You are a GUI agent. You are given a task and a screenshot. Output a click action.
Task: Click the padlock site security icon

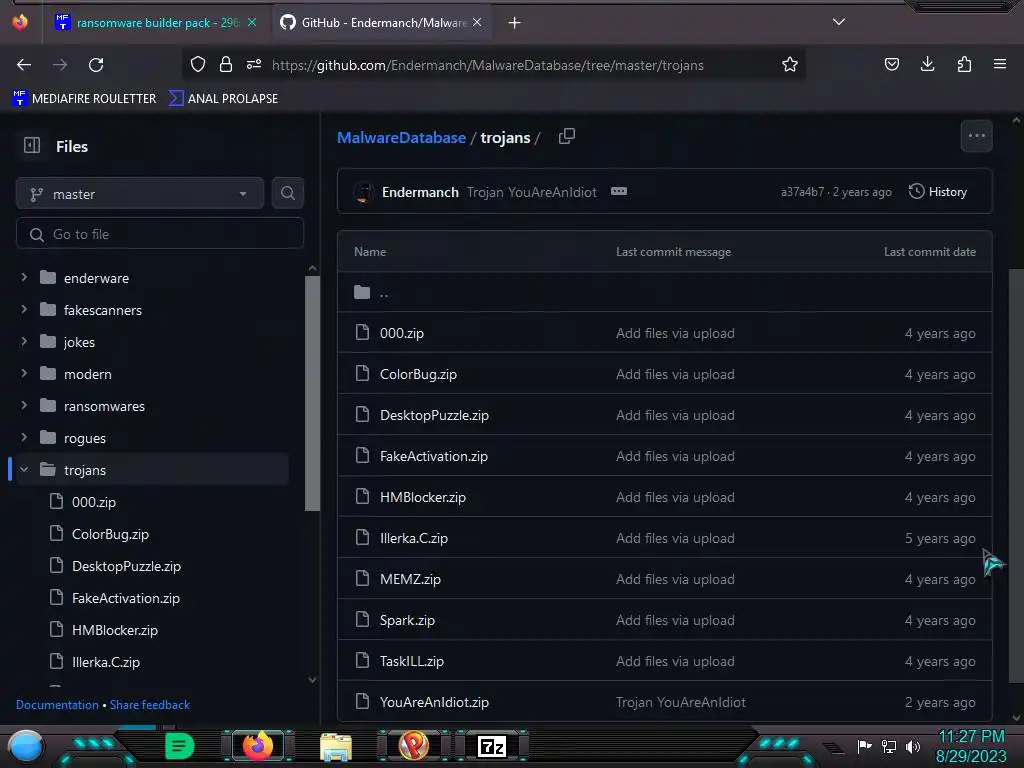coord(226,64)
